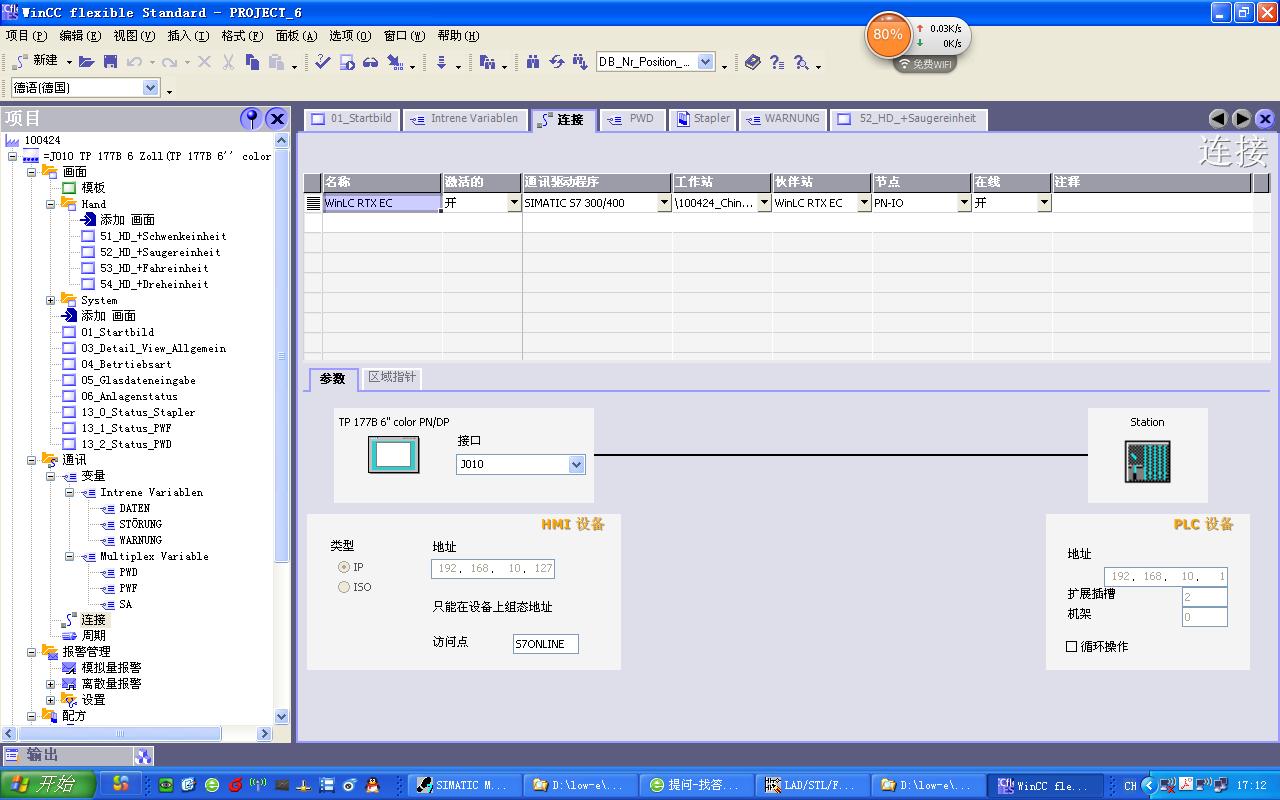Image resolution: width=1280 pixels, height=800 pixels.
Task: Select 离散量报警 in project tree
Action: coord(111,684)
